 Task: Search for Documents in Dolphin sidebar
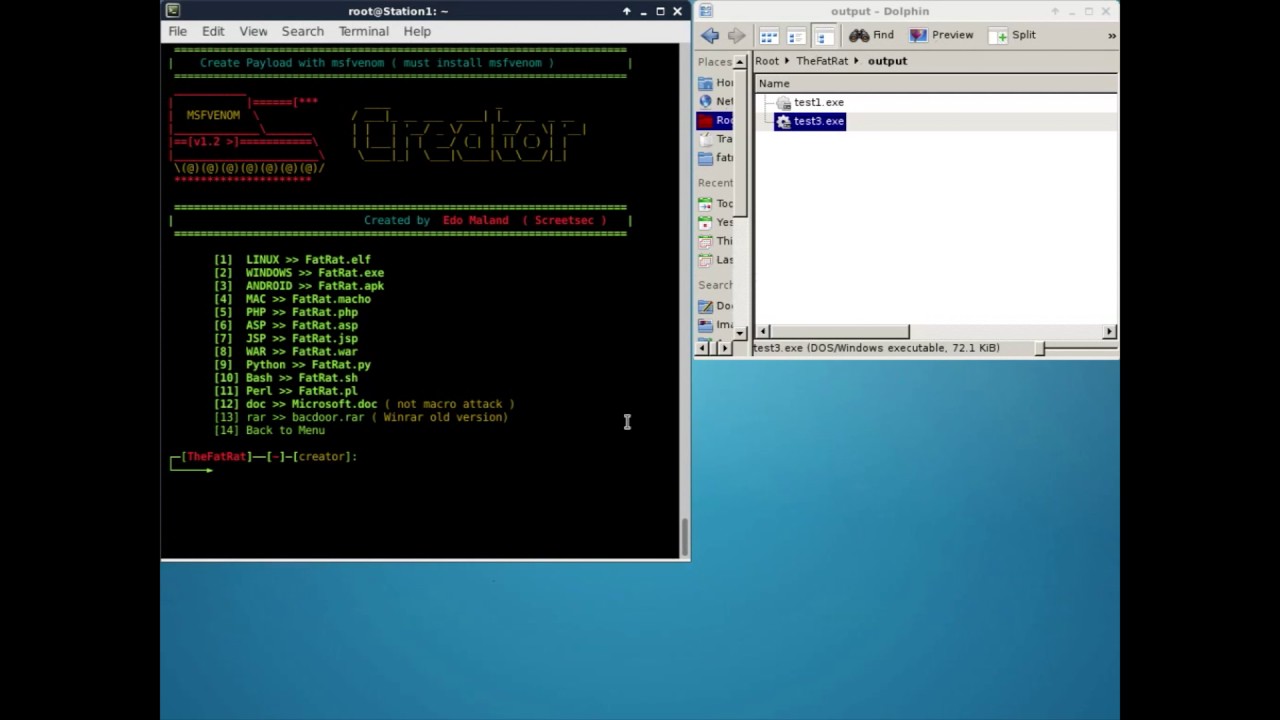pyautogui.click(x=716, y=306)
